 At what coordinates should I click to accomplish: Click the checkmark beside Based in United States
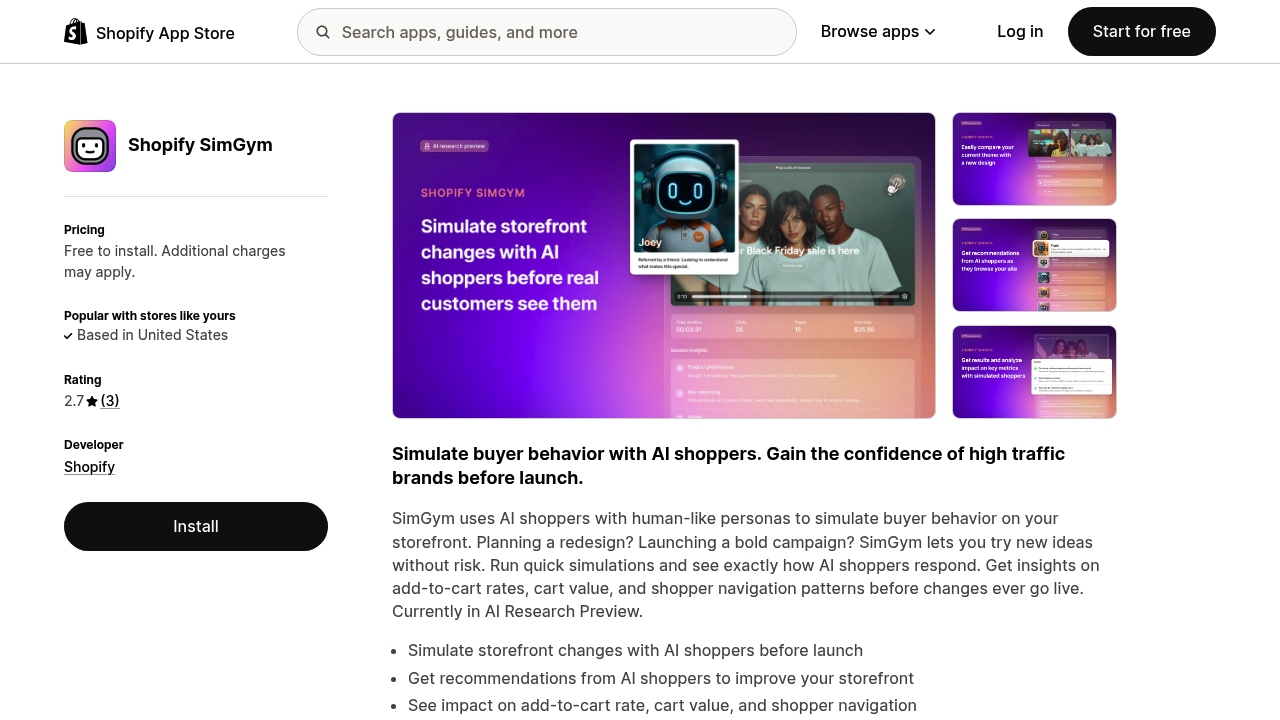point(68,335)
